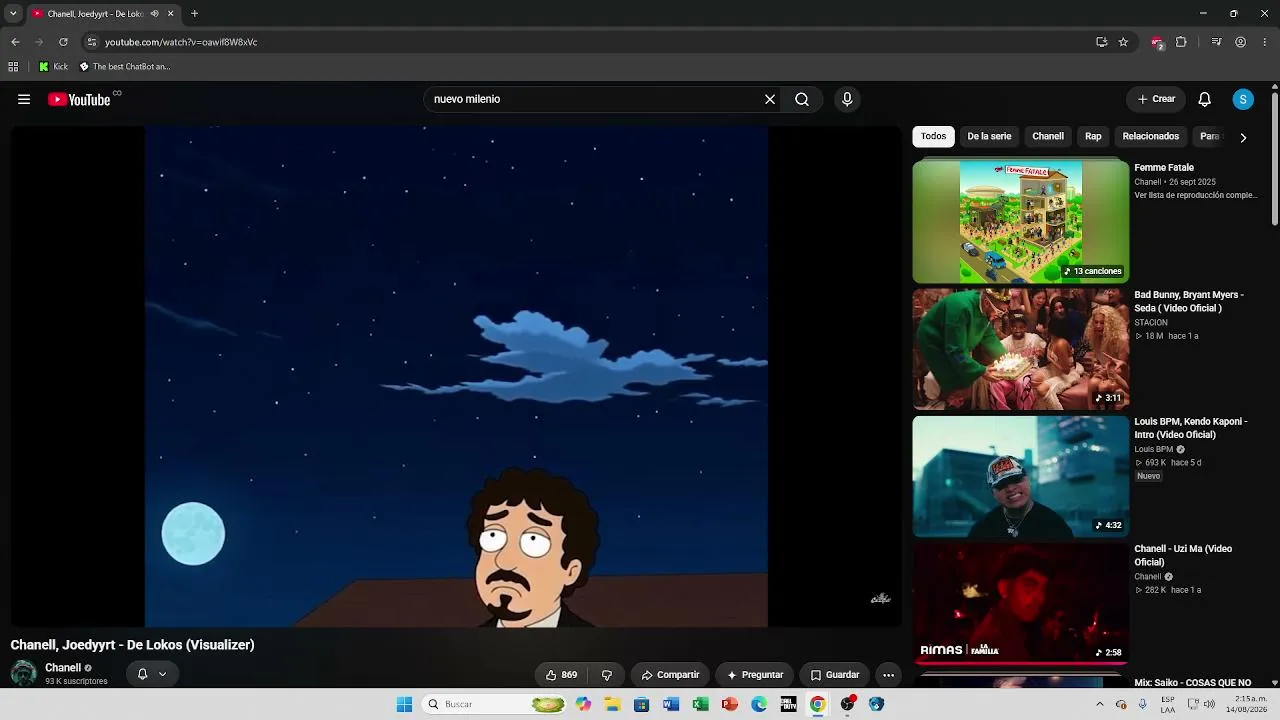Open Microsoft Edge from taskbar

point(759,704)
